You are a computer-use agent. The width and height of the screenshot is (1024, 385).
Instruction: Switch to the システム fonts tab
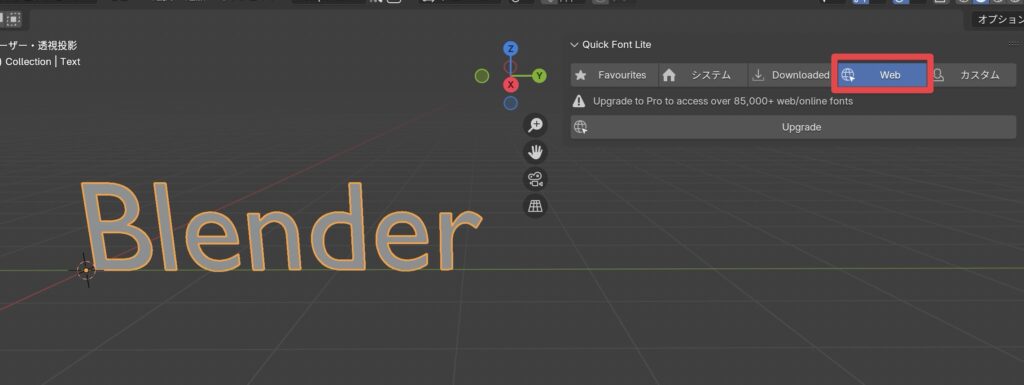(702, 75)
